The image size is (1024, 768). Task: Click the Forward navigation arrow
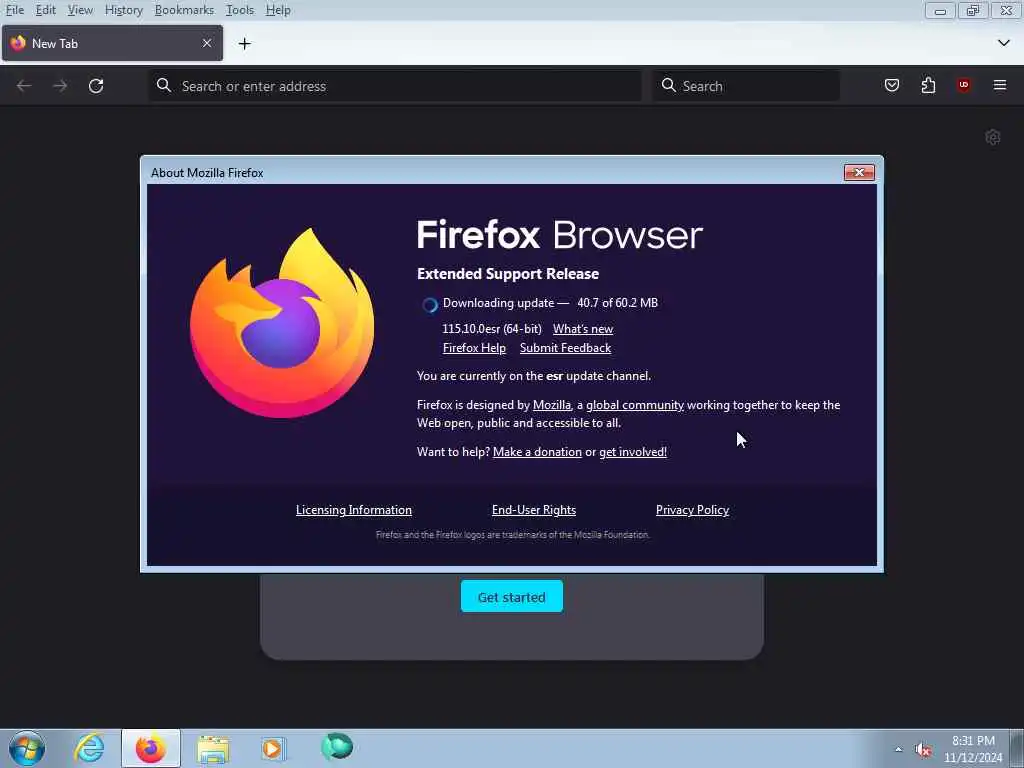[x=60, y=86]
